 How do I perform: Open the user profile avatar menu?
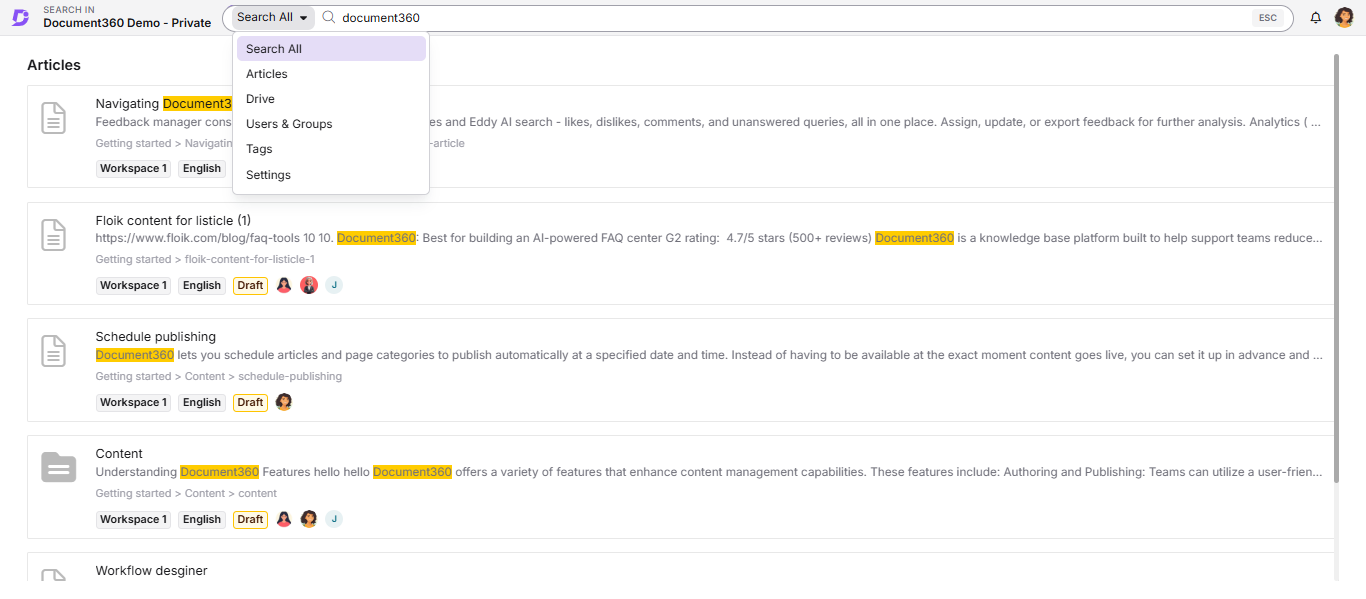coord(1344,18)
